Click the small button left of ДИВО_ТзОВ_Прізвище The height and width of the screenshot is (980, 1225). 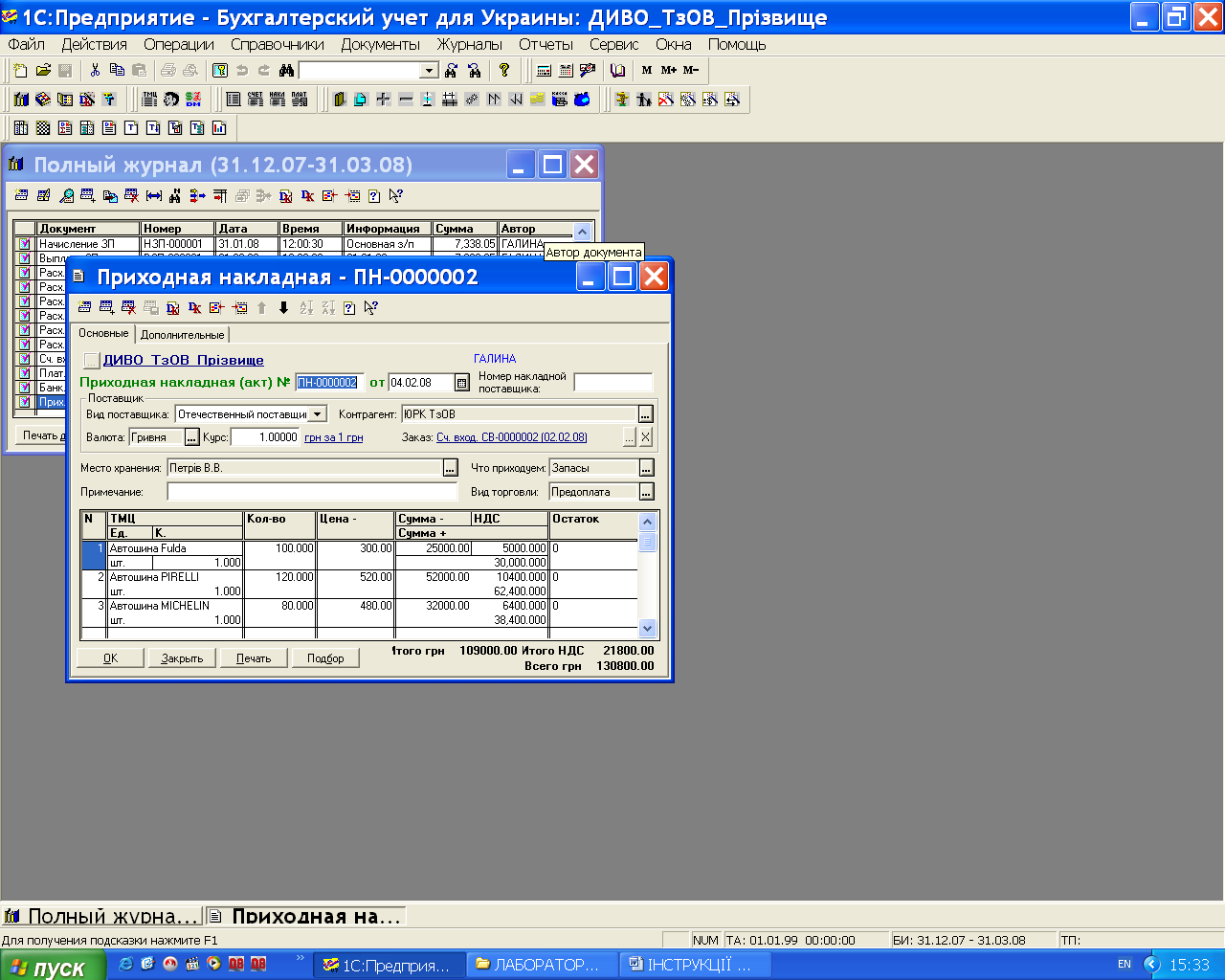coord(91,360)
